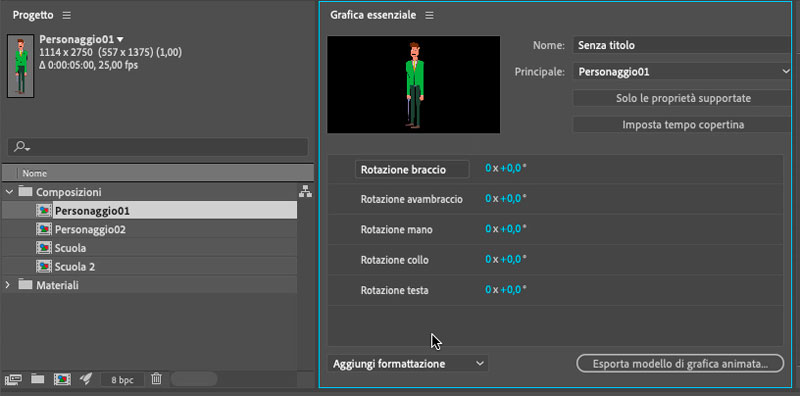Image resolution: width=800 pixels, height=396 pixels.
Task: Click the character preview in Grafica essenziale
Action: click(414, 84)
